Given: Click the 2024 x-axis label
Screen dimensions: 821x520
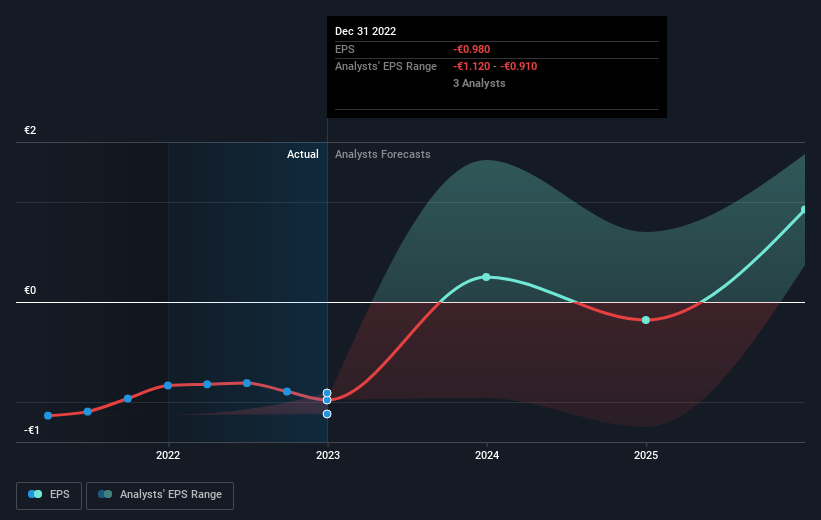Looking at the screenshot, I should [x=487, y=456].
